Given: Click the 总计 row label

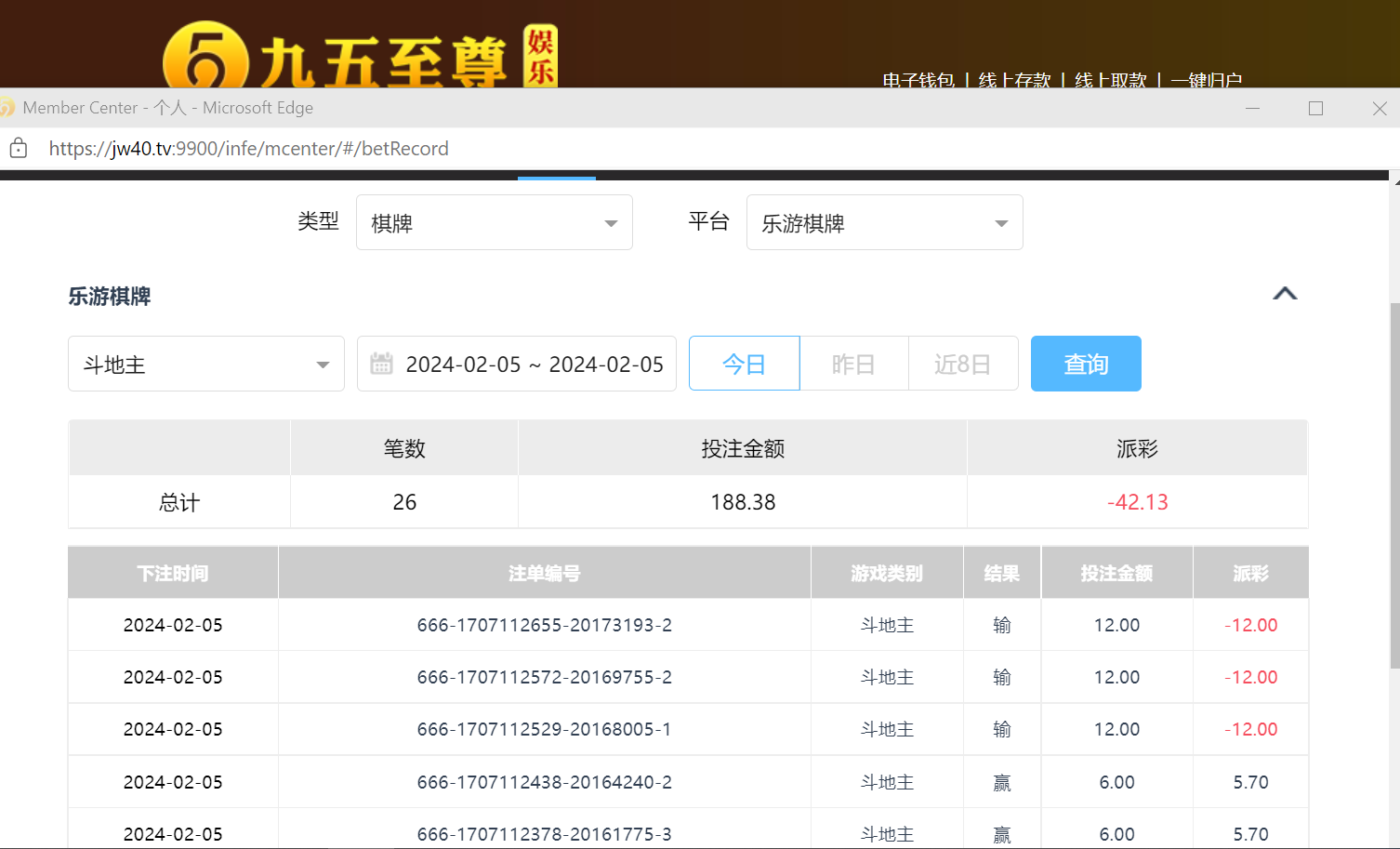Looking at the screenshot, I should pyautogui.click(x=179, y=502).
